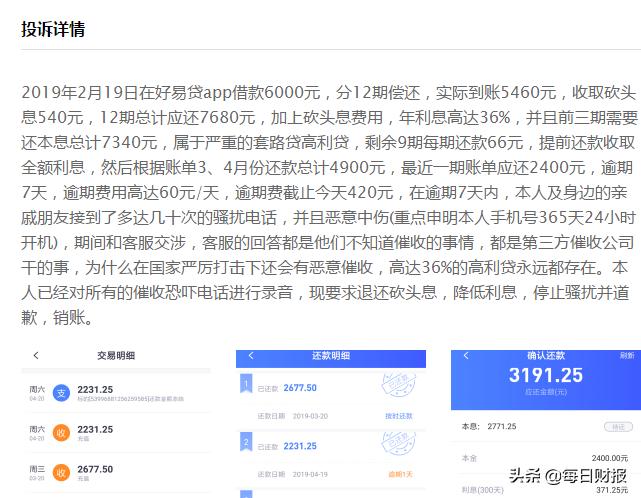The width and height of the screenshot is (641, 498).
Task: Click text line mentioning 年利息高达36%
Action: click(329, 117)
